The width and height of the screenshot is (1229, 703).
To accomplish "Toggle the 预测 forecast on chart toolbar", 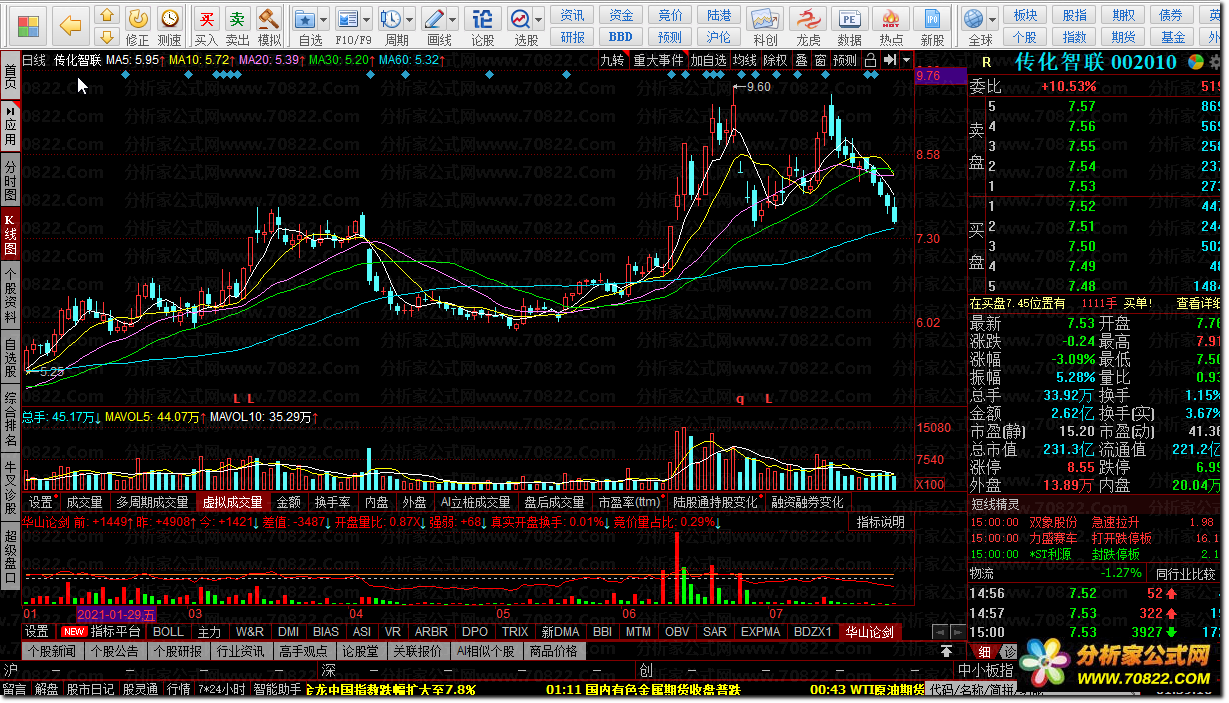I will 845,60.
